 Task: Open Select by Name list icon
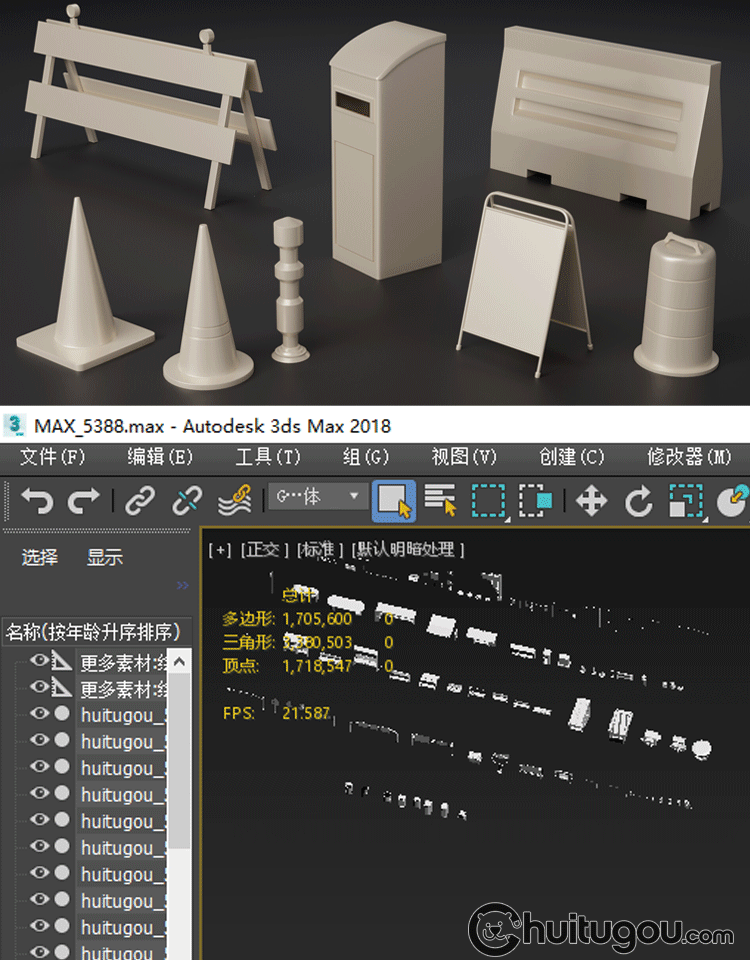click(440, 500)
